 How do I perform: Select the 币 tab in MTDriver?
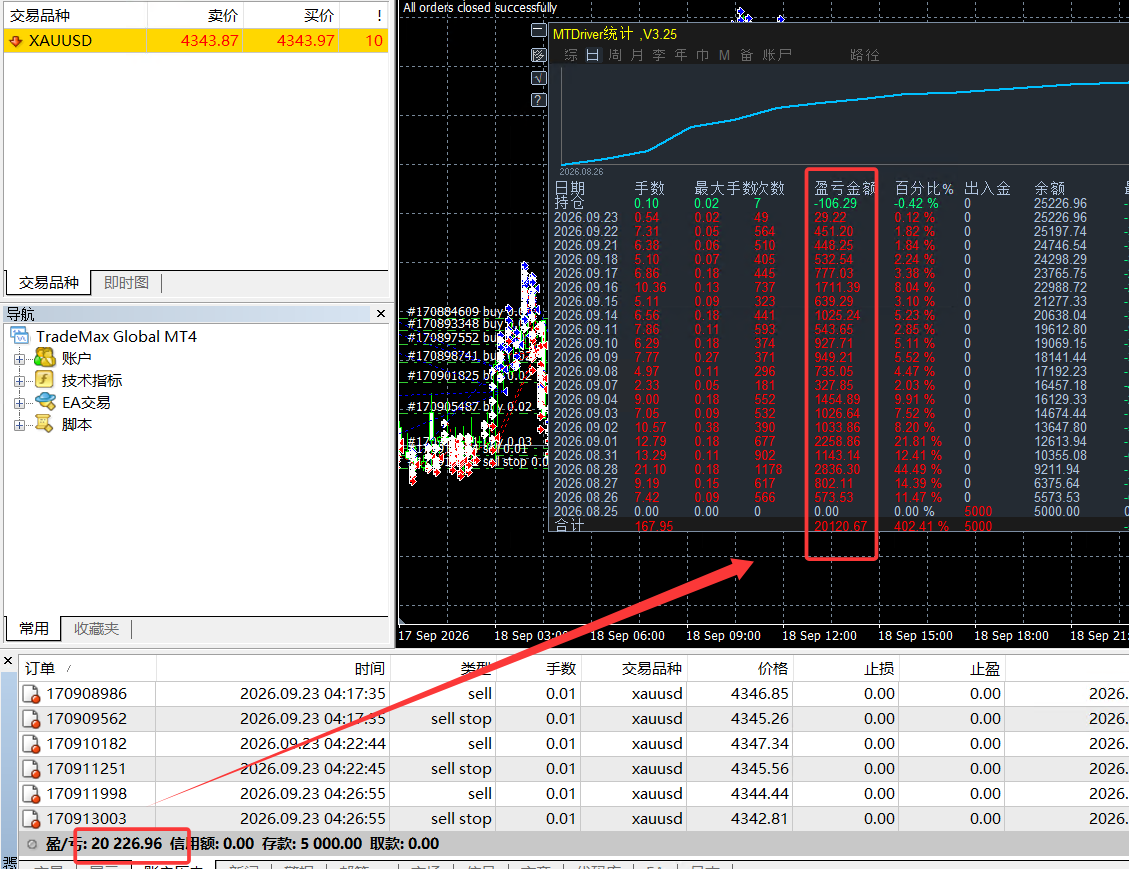pyautogui.click(x=703, y=55)
